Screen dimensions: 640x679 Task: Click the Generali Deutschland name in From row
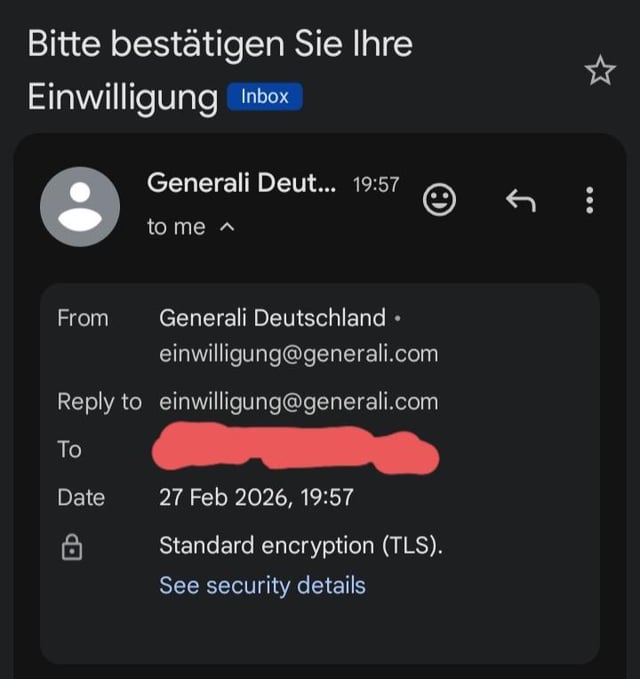click(x=272, y=318)
